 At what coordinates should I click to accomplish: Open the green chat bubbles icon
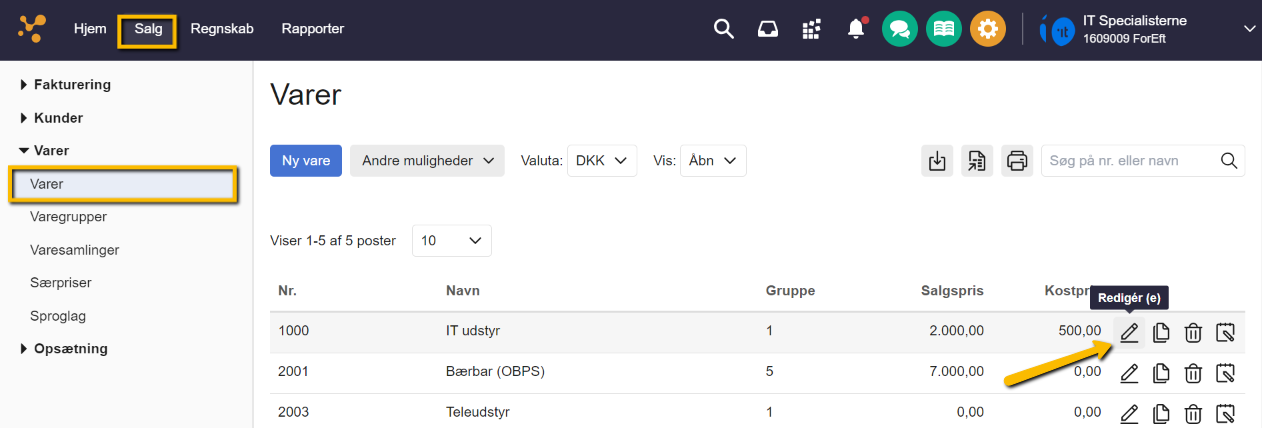(900, 29)
